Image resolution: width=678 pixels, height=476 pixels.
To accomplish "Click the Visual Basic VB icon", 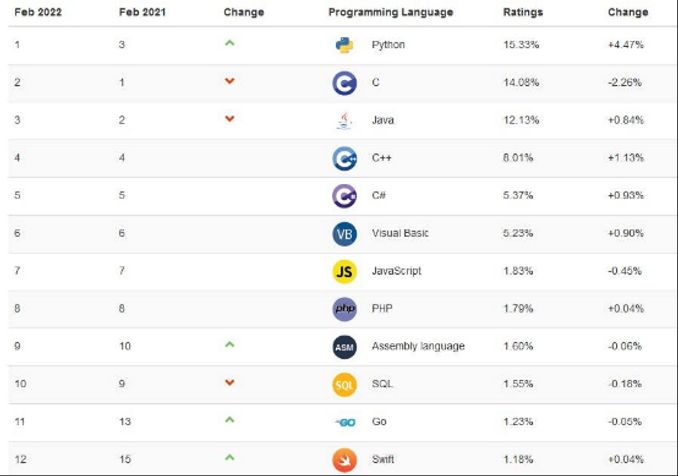I will (x=344, y=234).
